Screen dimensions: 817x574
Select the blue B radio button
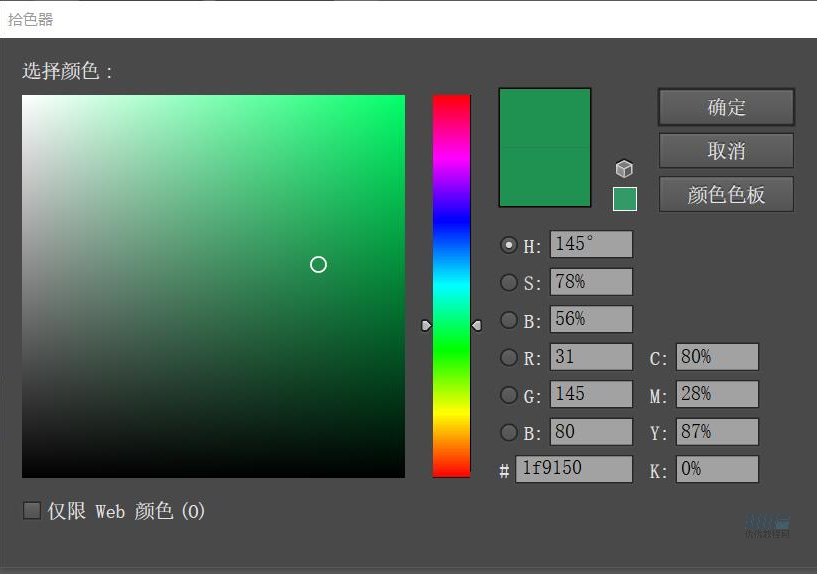pyautogui.click(x=509, y=432)
